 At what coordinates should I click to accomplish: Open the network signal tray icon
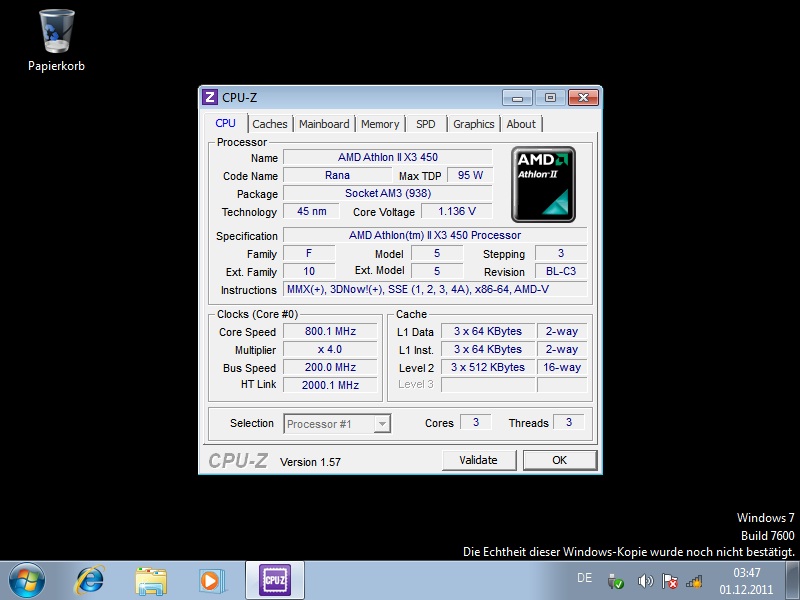(x=694, y=581)
